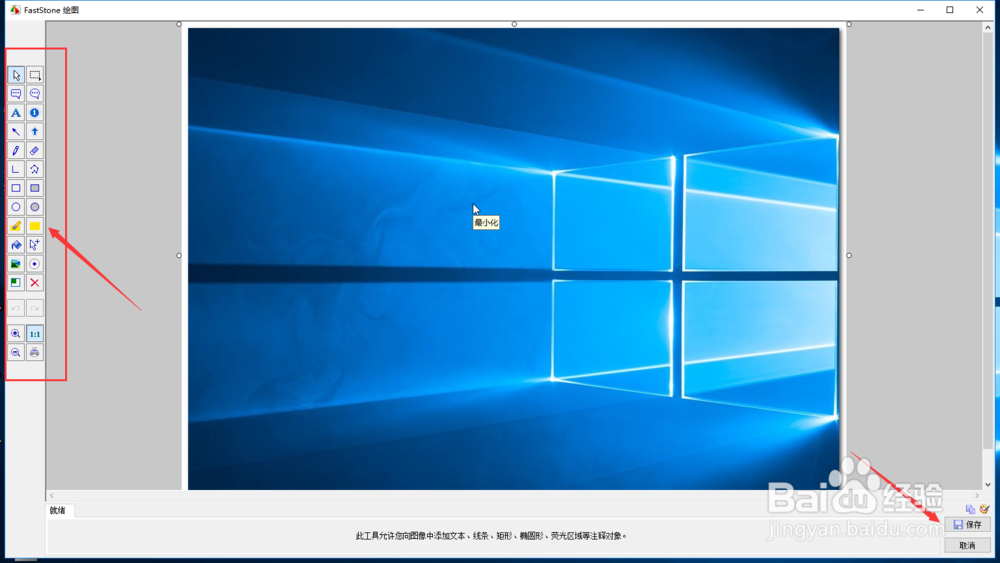Click the copy-to-clipboard icon above 保存
Image resolution: width=1000 pixels, height=563 pixels.
pyautogui.click(x=970, y=509)
